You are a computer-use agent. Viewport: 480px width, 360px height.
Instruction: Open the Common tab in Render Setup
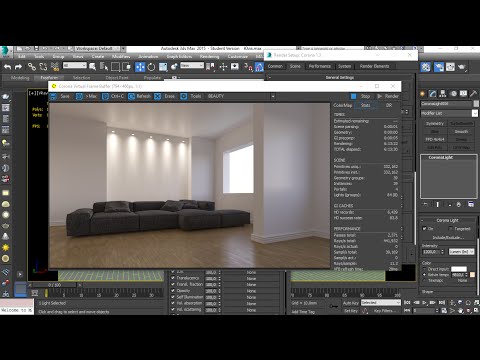(x=275, y=66)
